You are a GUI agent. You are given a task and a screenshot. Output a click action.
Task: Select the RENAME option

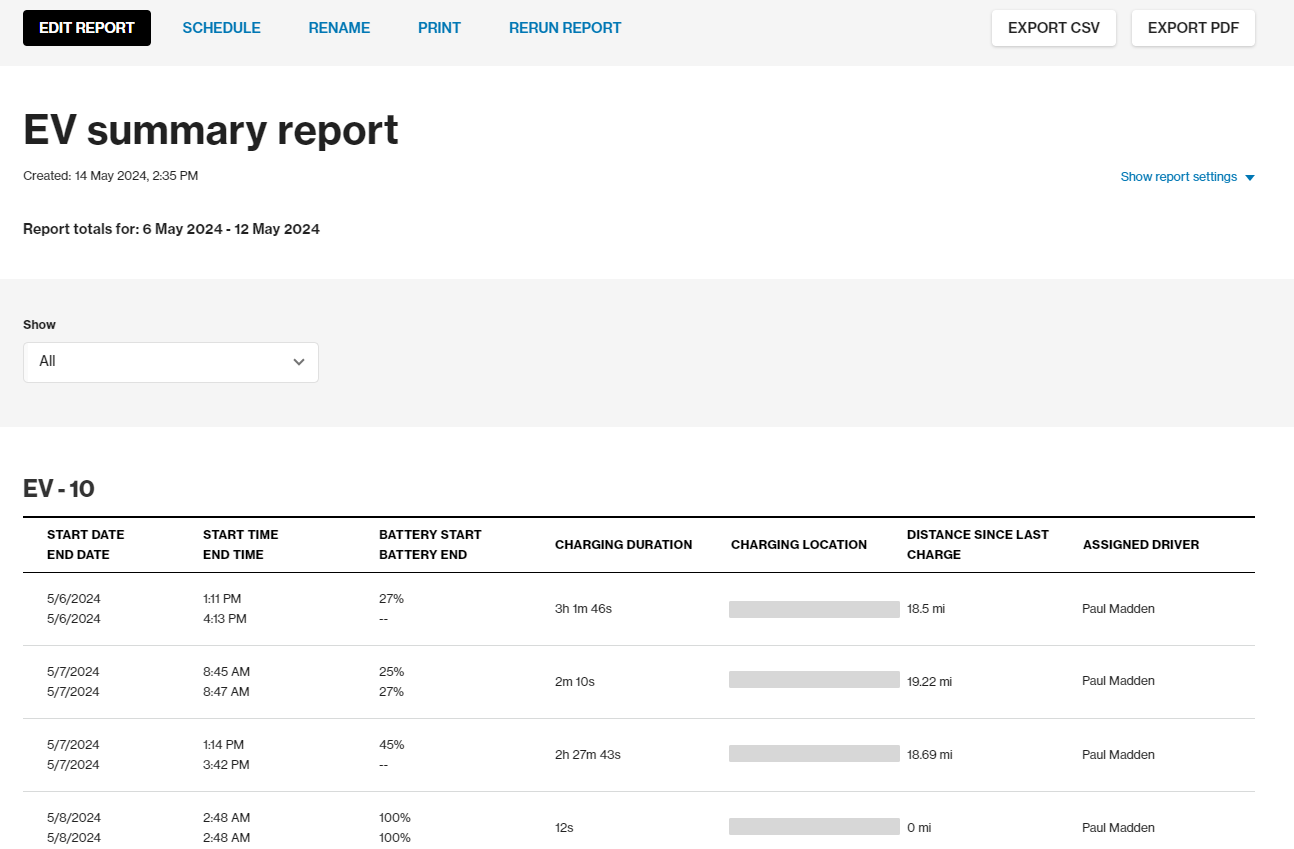[x=338, y=28]
